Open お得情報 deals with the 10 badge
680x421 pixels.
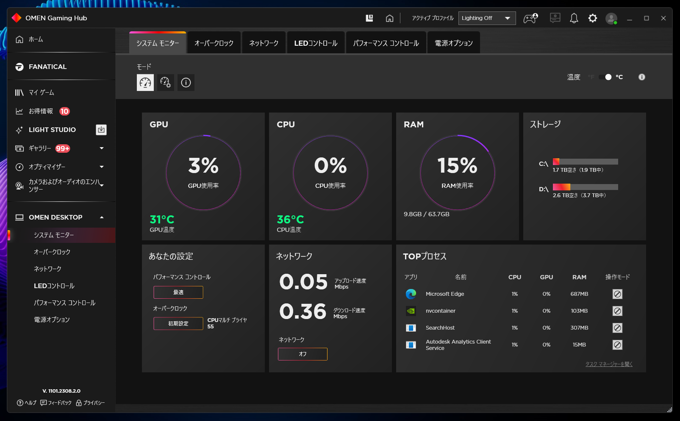pyautogui.click(x=42, y=111)
